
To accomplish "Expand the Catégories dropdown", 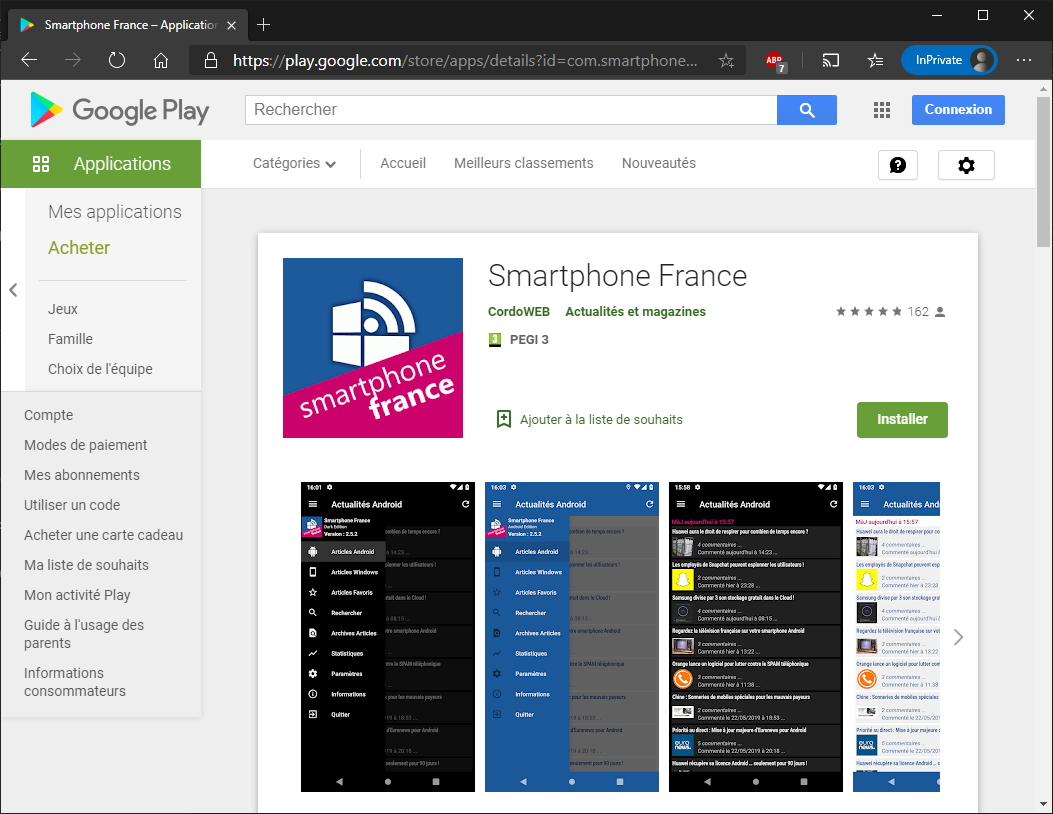I will tap(294, 163).
